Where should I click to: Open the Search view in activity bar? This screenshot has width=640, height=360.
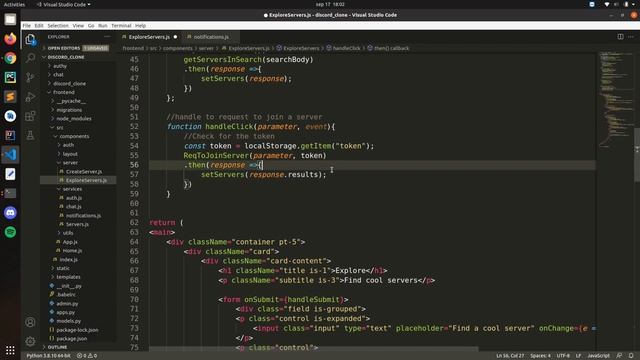point(31,58)
